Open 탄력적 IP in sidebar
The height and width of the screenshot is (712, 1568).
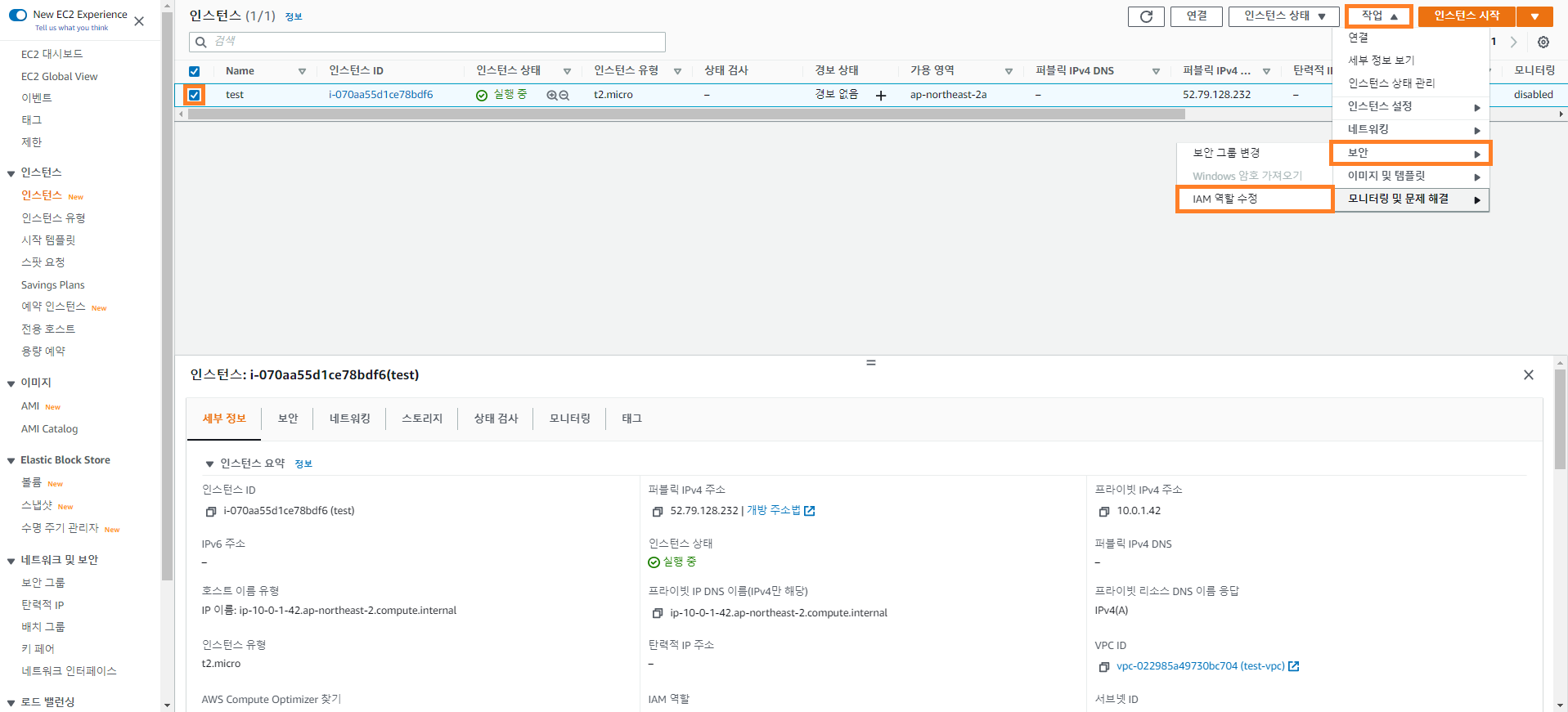tap(43, 605)
